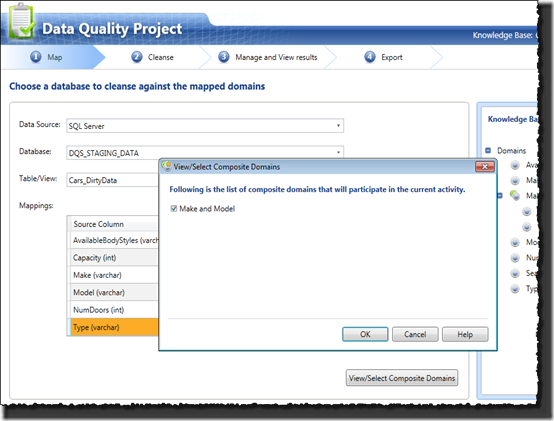This screenshot has height=421, width=554.
Task: Collapse the Domains tree node
Action: [x=488, y=150]
